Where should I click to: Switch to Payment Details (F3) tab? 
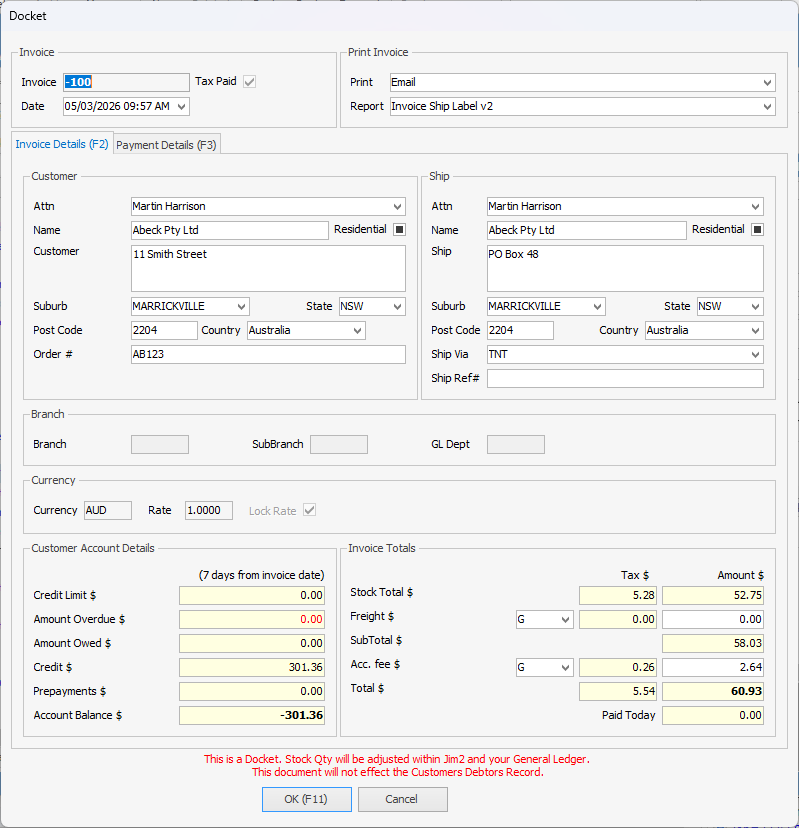pyautogui.click(x=166, y=145)
